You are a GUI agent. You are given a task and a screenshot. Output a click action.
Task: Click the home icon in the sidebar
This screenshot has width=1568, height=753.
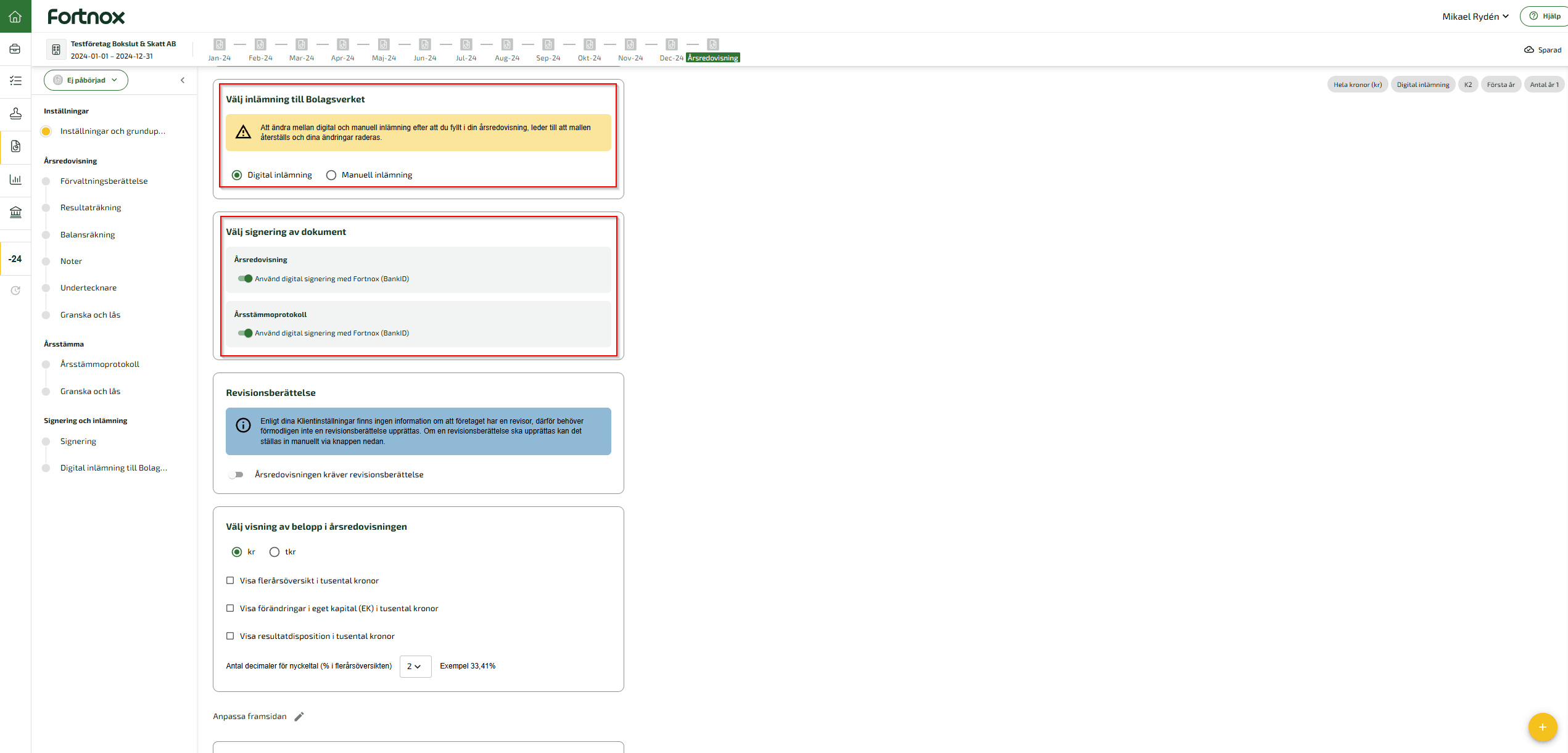15,16
